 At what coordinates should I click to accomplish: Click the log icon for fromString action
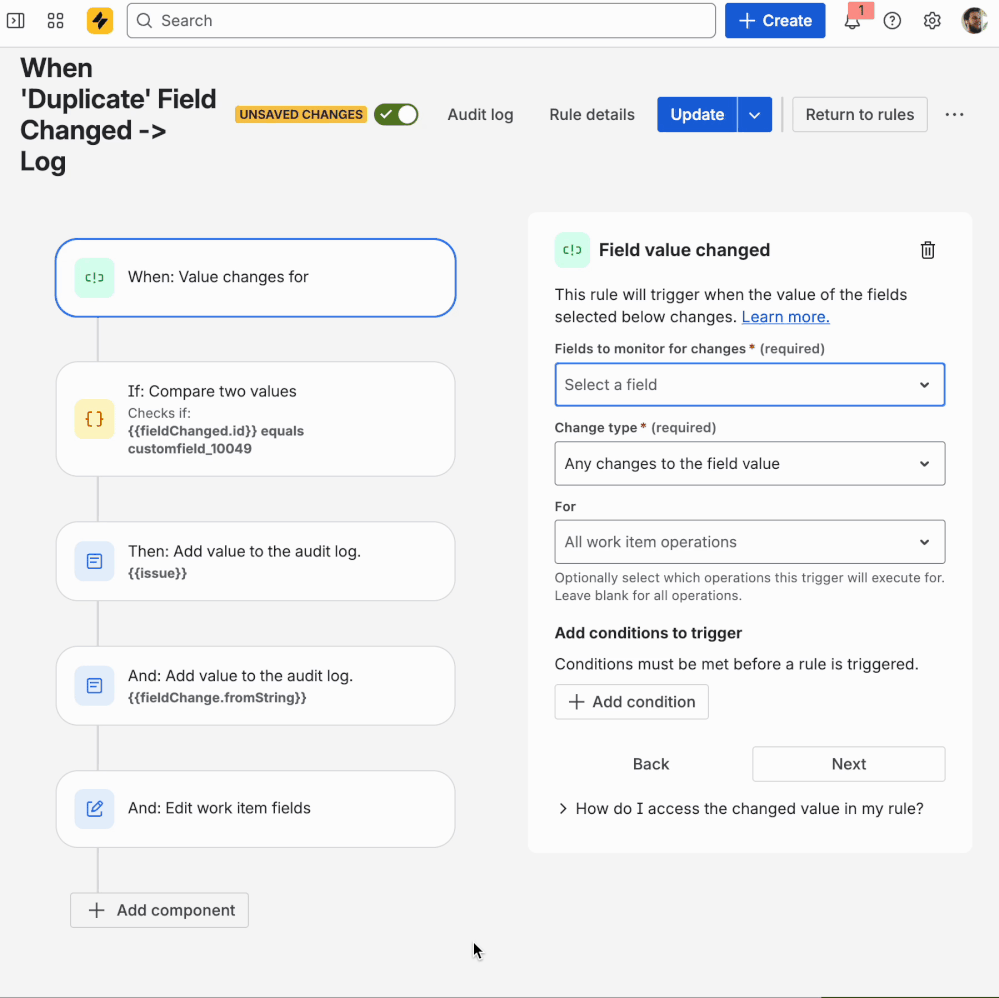(x=94, y=686)
